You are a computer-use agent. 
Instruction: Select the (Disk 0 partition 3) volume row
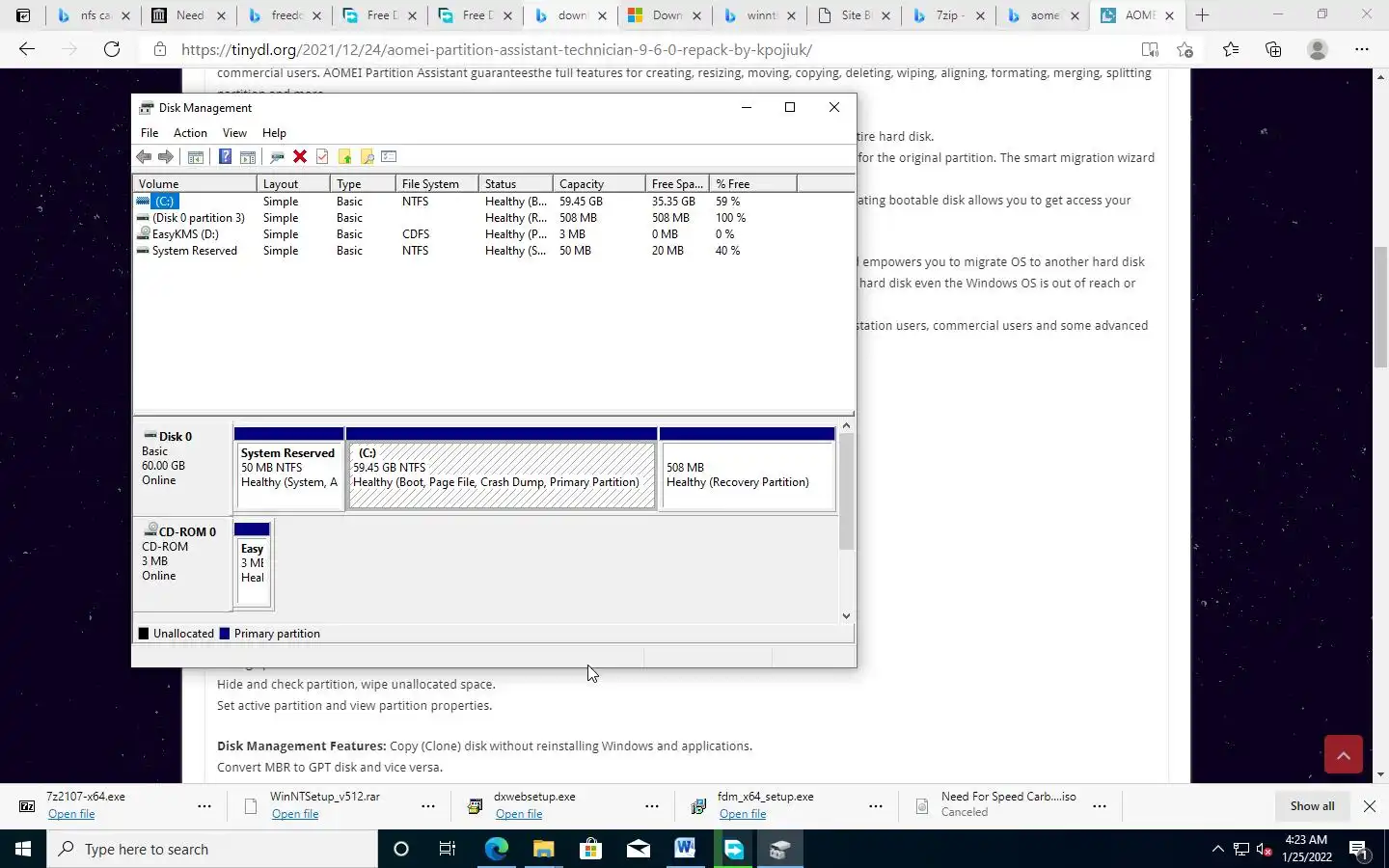(494, 218)
